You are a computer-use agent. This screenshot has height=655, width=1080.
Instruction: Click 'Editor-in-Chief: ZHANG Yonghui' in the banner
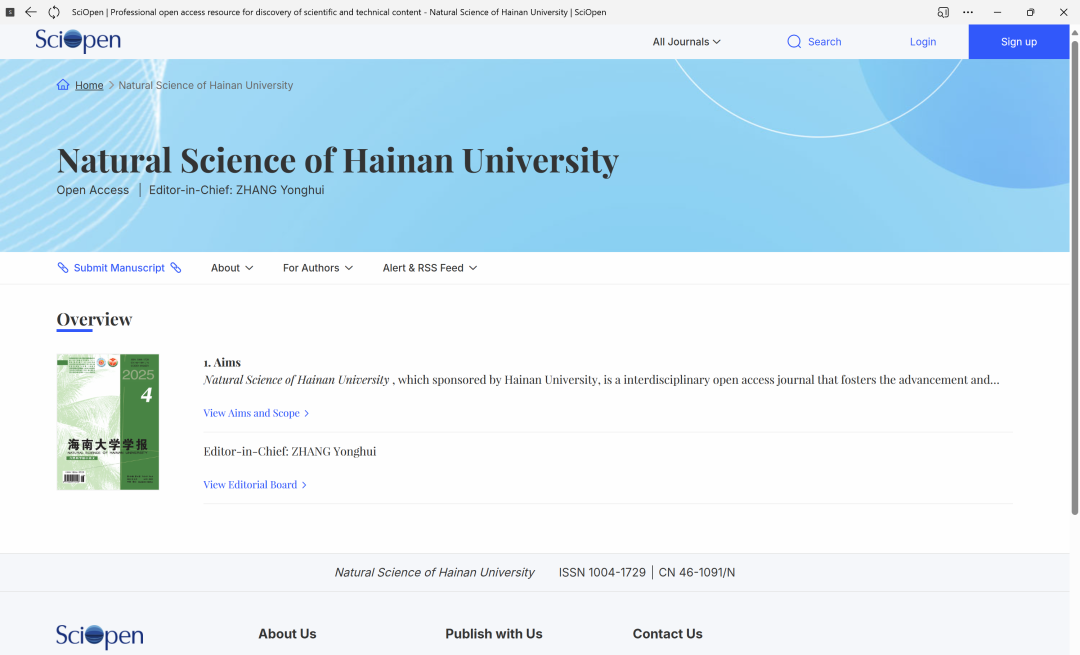tap(236, 190)
